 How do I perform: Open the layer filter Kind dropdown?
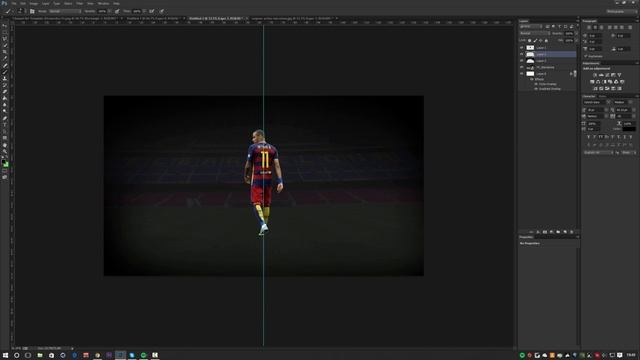pos(531,26)
